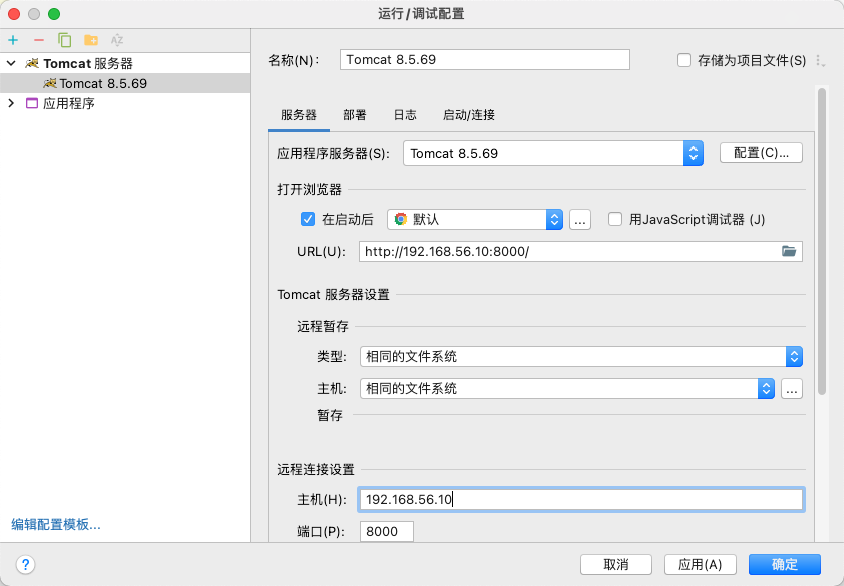Click the 应用程序服务器(S): label
The width and height of the screenshot is (844, 586).
coord(333,153)
